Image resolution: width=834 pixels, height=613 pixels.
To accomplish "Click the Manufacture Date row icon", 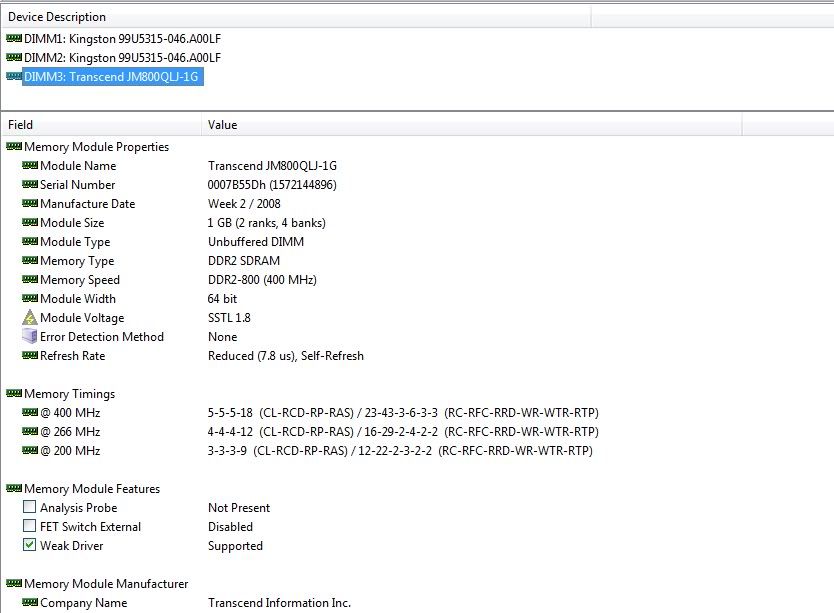I will point(30,203).
